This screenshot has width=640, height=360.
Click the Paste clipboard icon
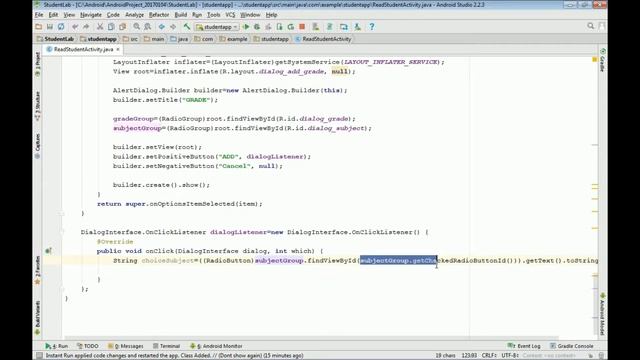[x=122, y=27]
